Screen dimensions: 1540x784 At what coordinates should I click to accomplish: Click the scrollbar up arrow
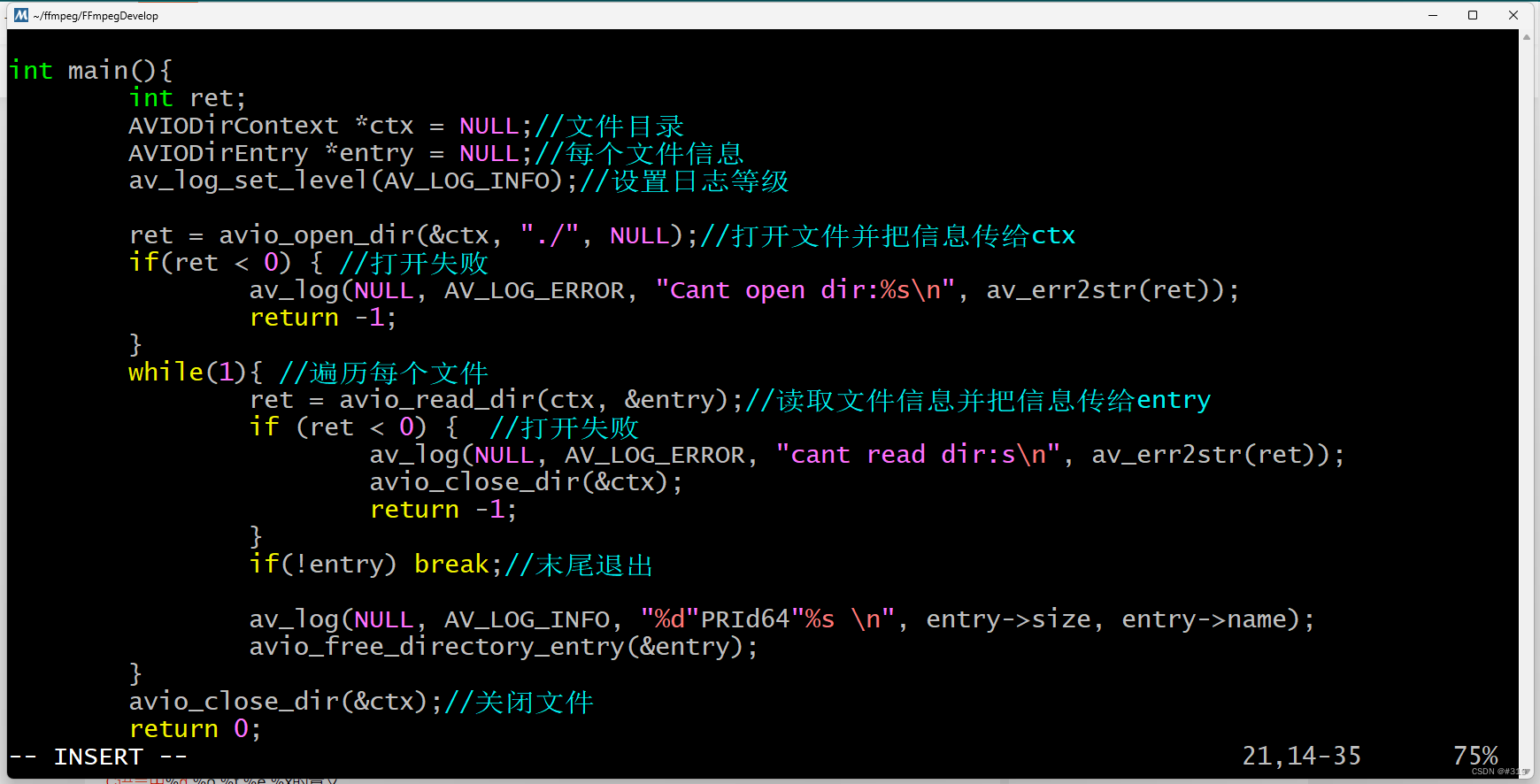[x=1527, y=37]
